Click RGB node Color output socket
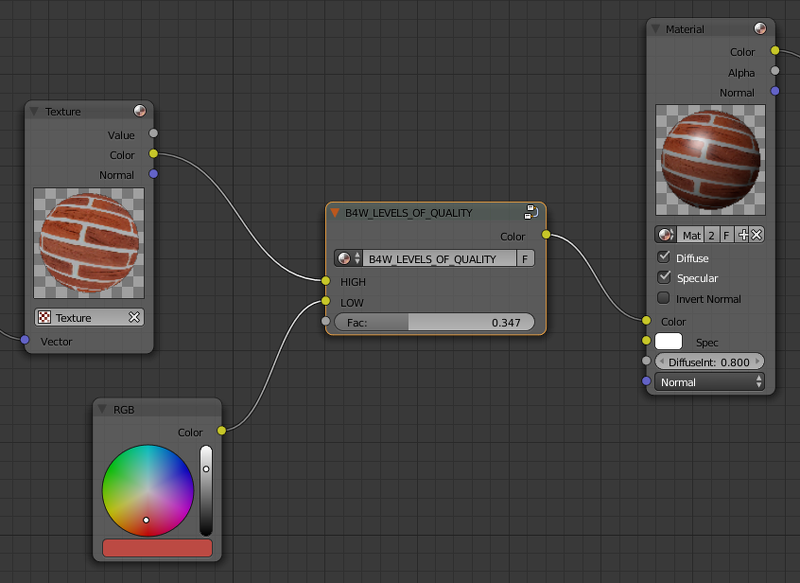 point(221,430)
